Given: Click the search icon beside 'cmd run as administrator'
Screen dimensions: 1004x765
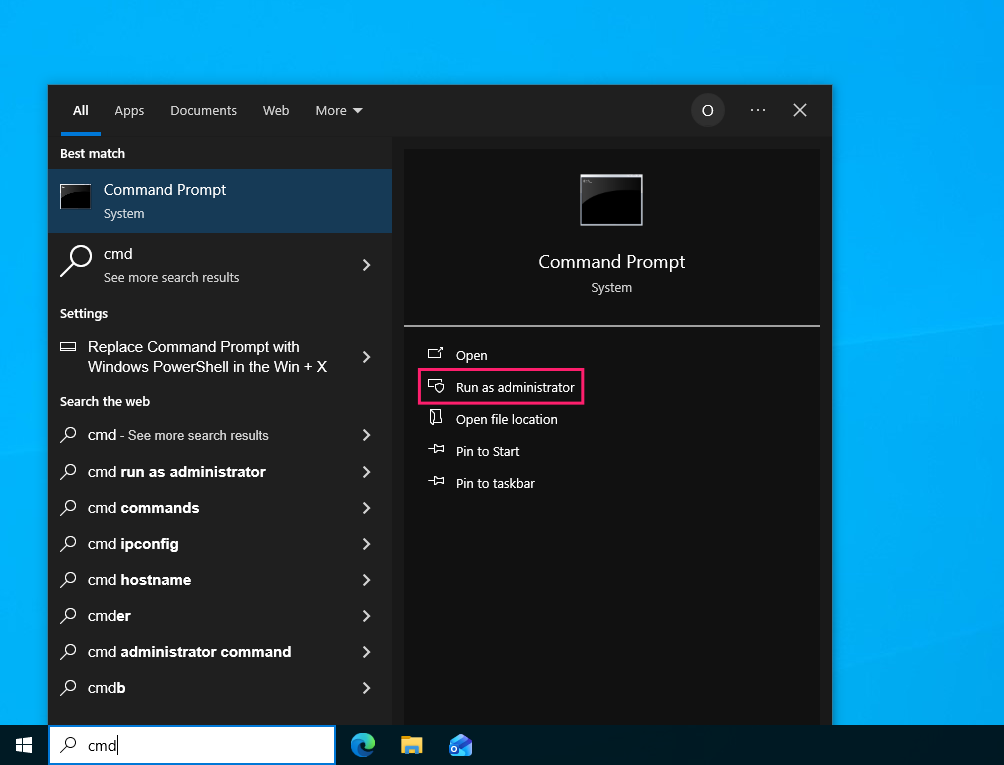Looking at the screenshot, I should (x=68, y=471).
